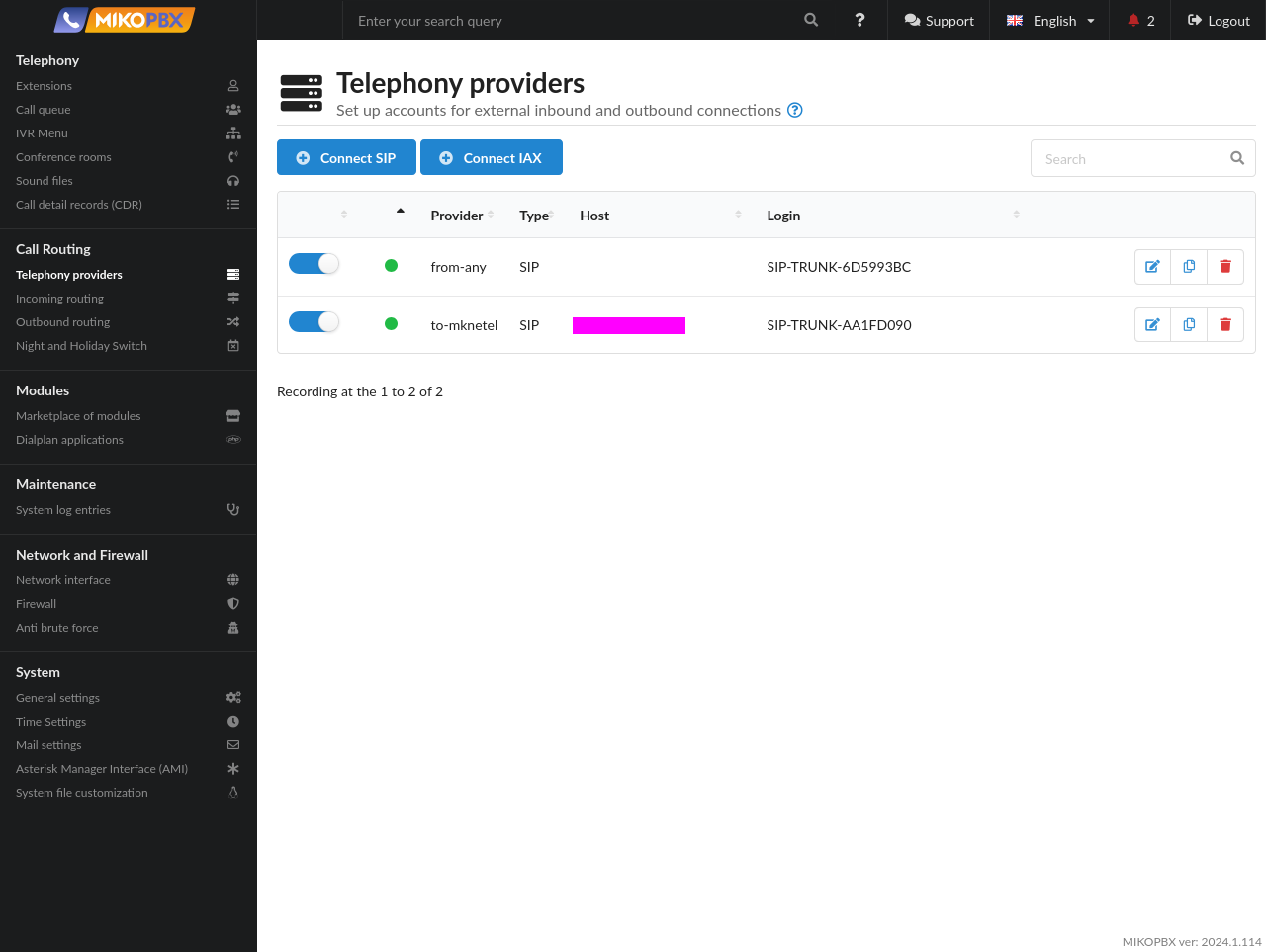Copy the to-mknetel provider
Viewport: 1266px width, 952px height.
tap(1189, 324)
